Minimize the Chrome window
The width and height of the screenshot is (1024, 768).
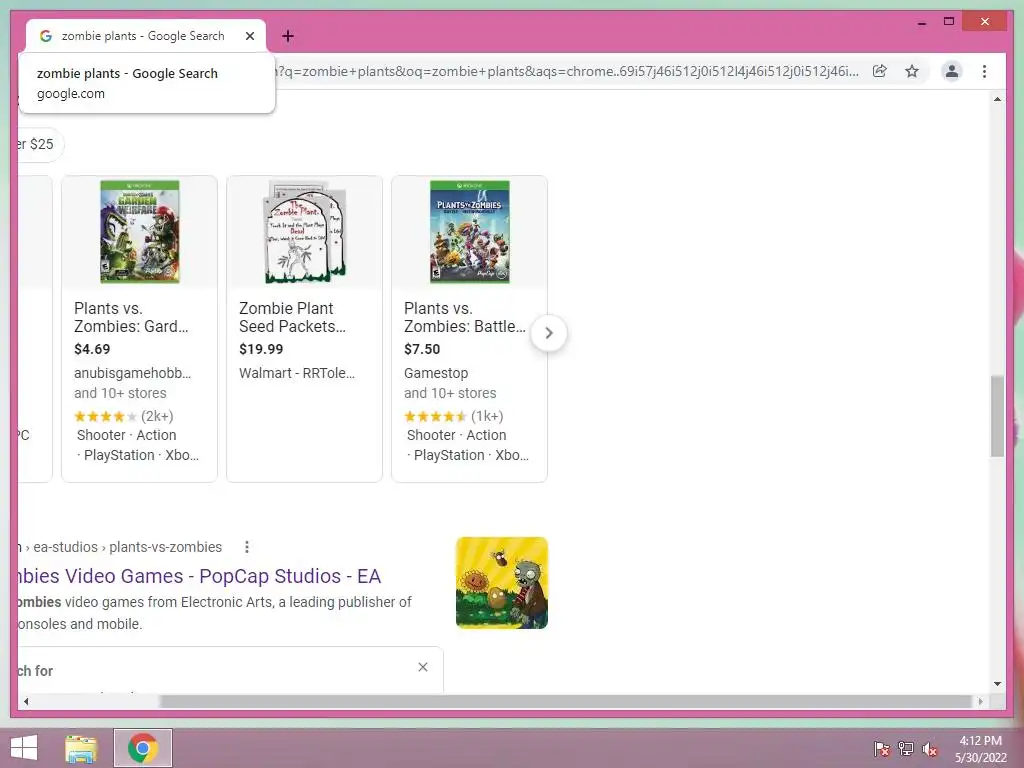coord(921,22)
